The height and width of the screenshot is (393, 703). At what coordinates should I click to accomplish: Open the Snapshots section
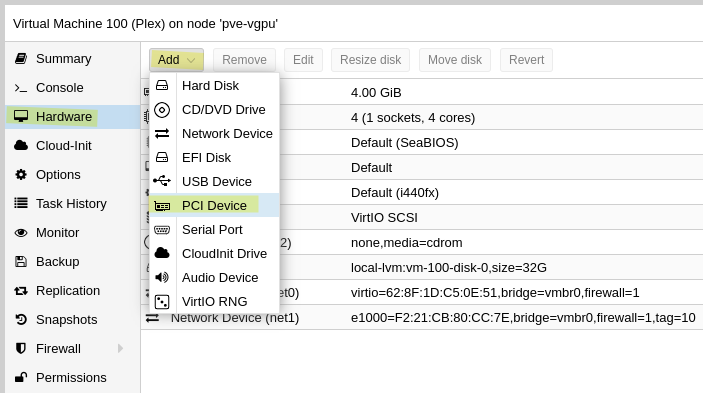tap(66, 320)
